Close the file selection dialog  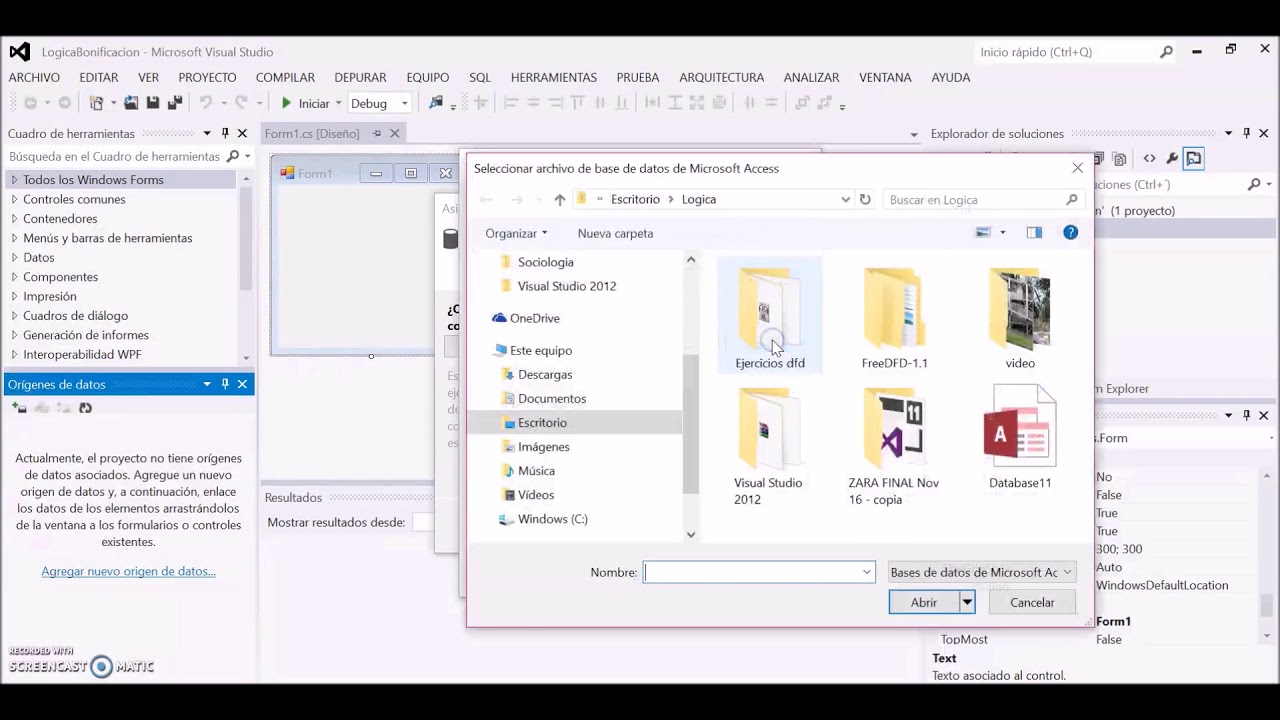[1077, 168]
